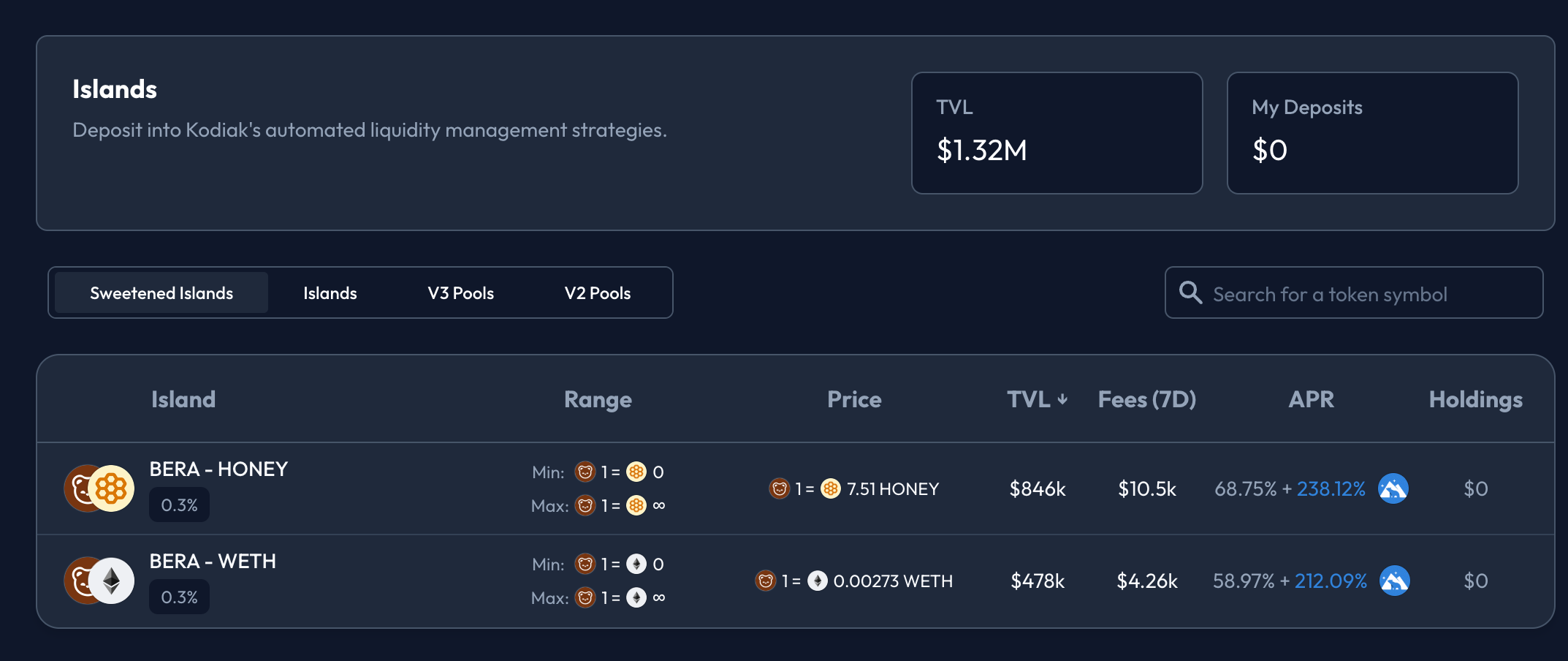
Task: Click the Island column header
Action: 183,399
